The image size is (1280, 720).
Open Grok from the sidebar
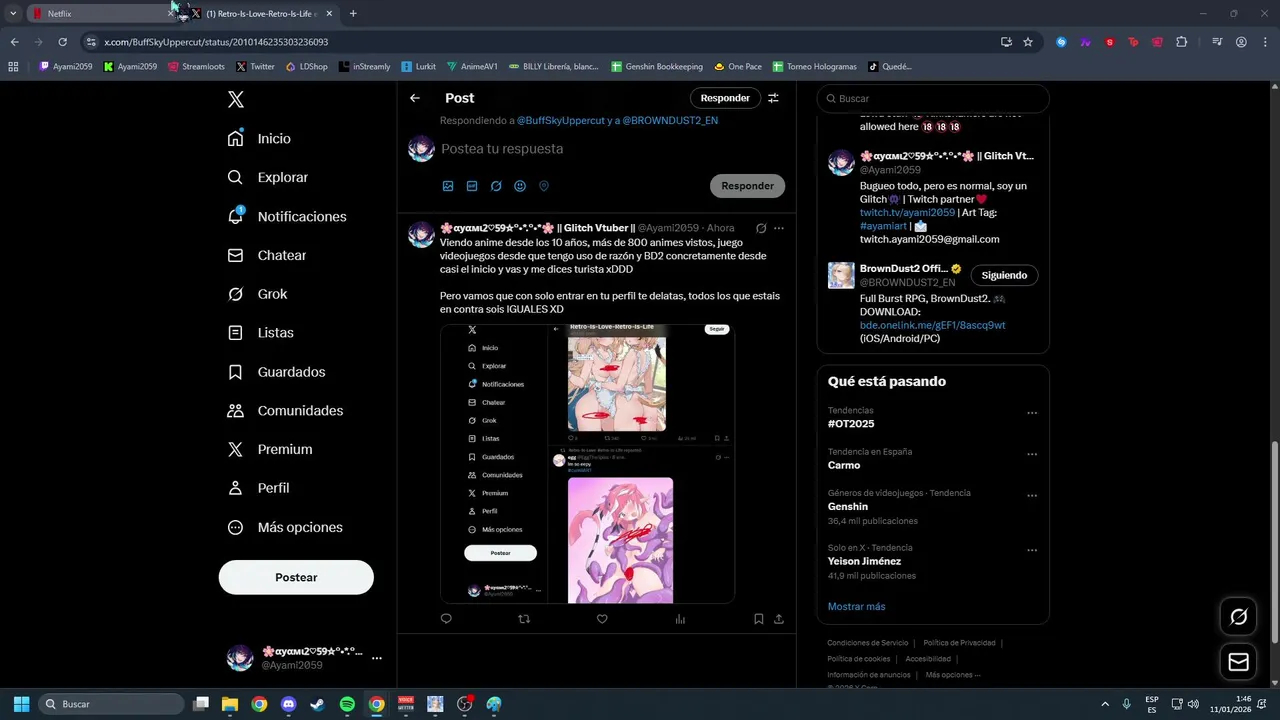[258, 294]
